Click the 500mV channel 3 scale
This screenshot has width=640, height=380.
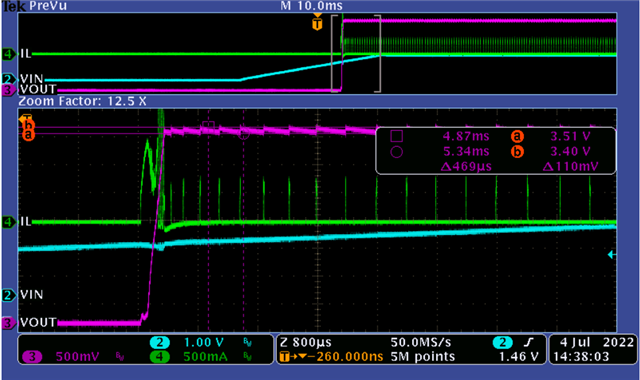(x=77, y=357)
